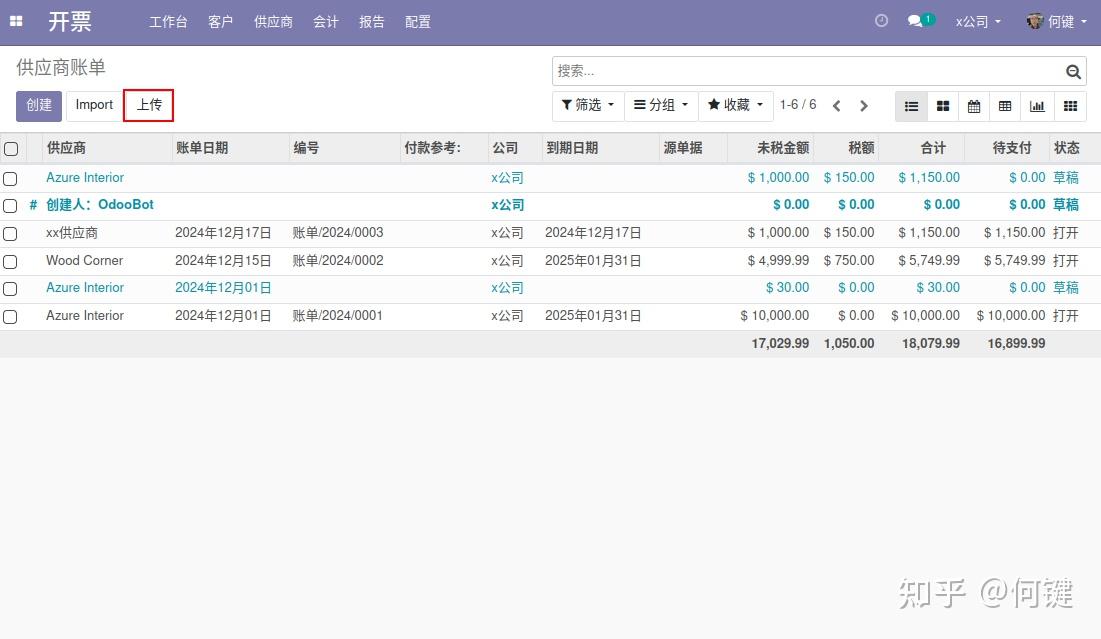The width and height of the screenshot is (1101, 639).
Task: Select the 报告 menu item
Action: point(371,21)
